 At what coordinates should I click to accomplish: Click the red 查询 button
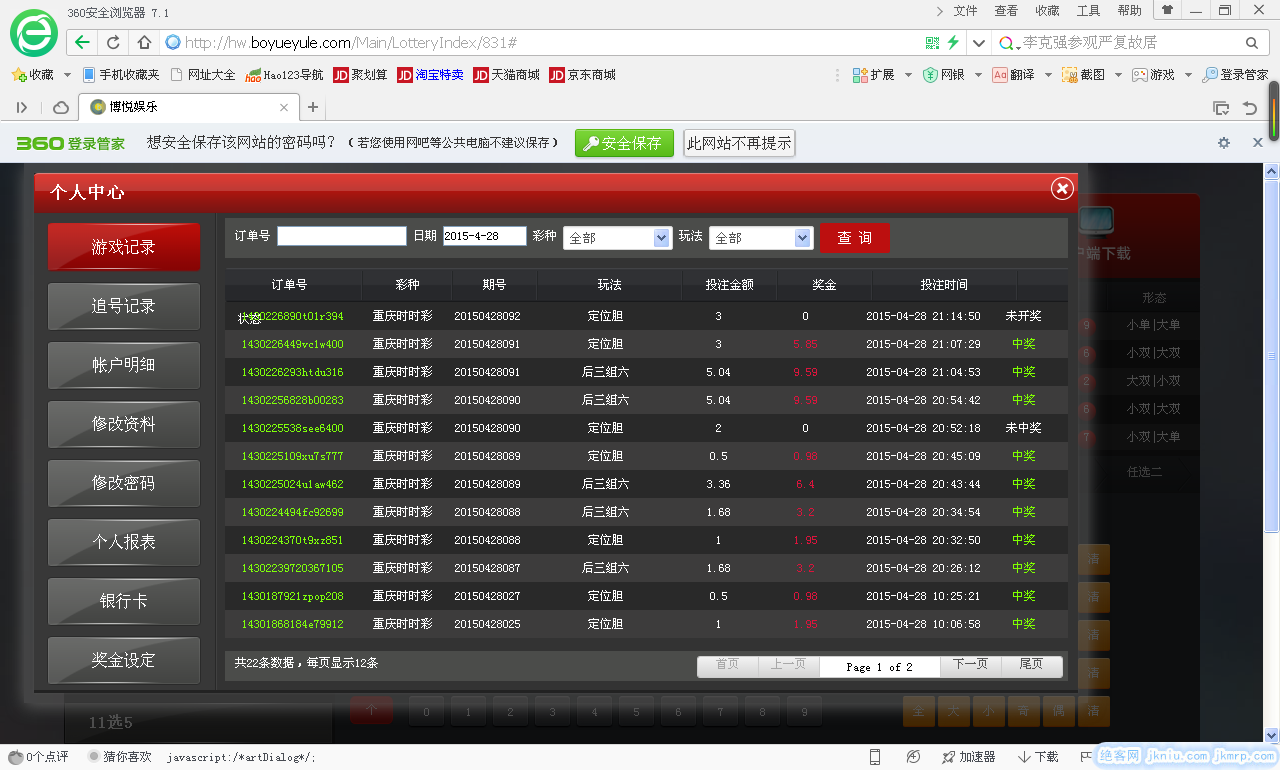pos(854,238)
